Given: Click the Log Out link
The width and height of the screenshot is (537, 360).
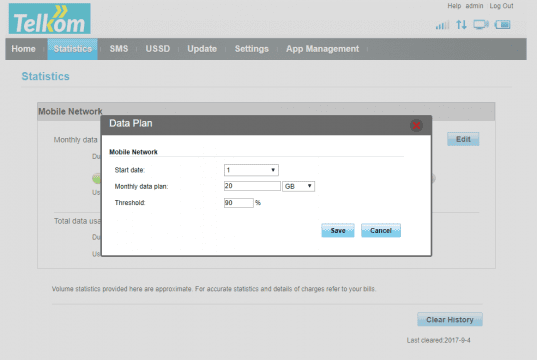Looking at the screenshot, I should 501,6.
